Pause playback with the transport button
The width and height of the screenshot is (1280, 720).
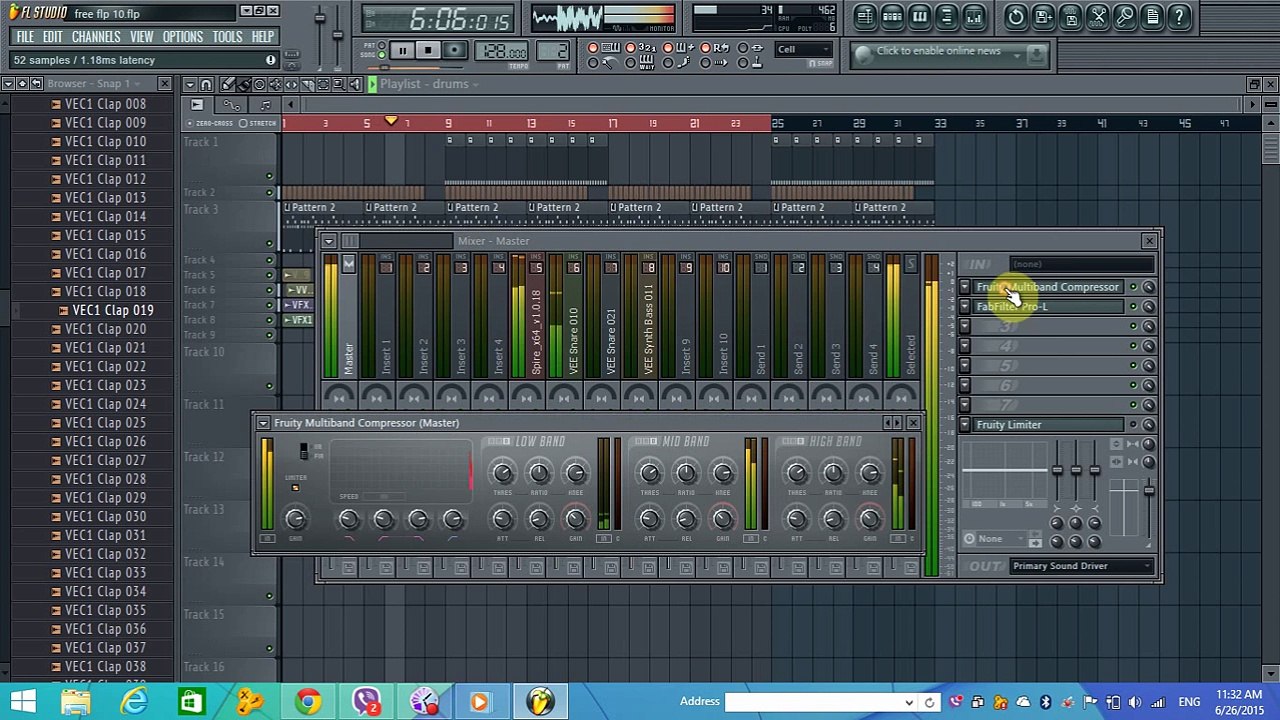click(402, 51)
